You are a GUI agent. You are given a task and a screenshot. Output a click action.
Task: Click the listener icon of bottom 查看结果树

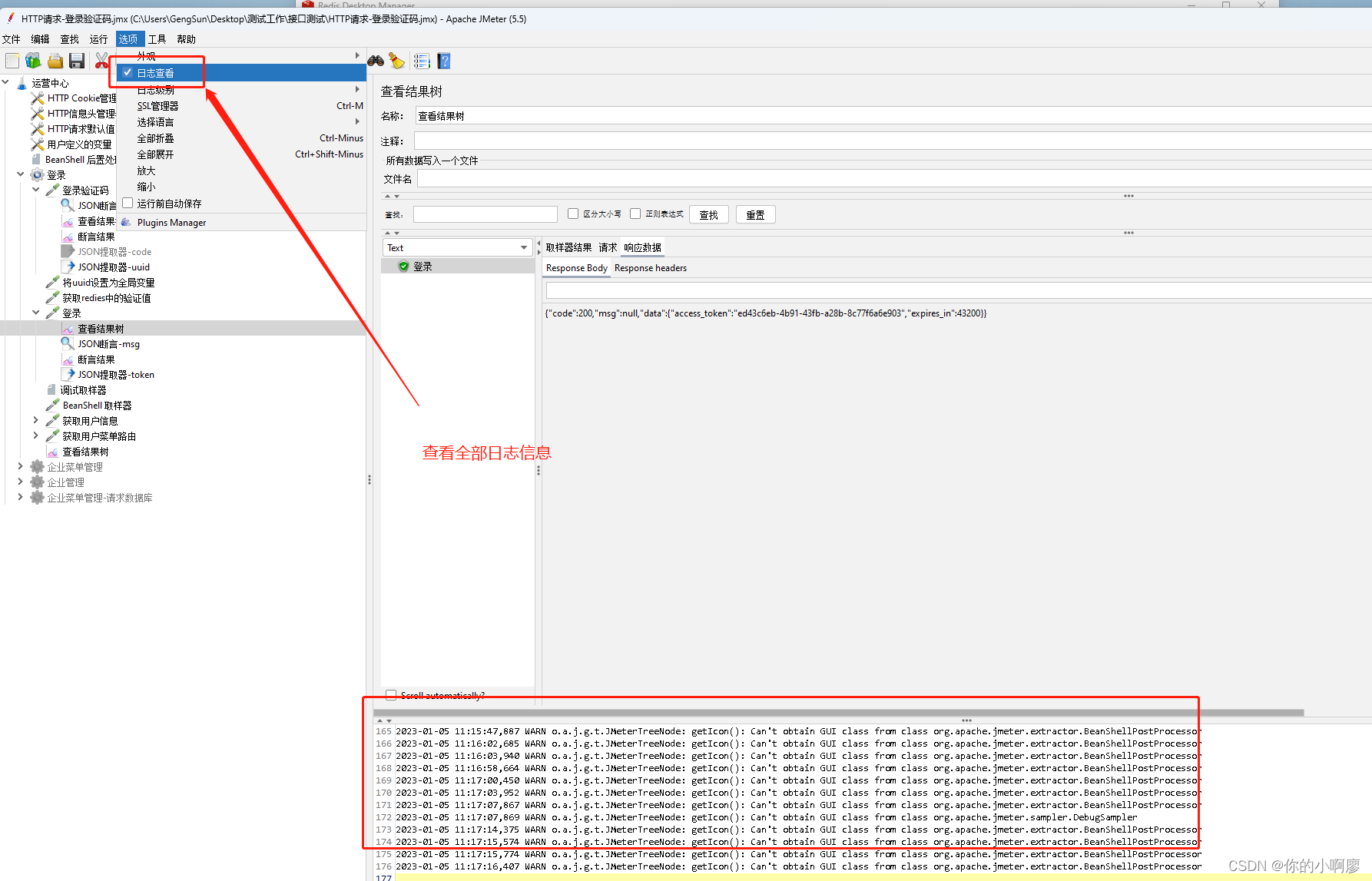tap(52, 452)
